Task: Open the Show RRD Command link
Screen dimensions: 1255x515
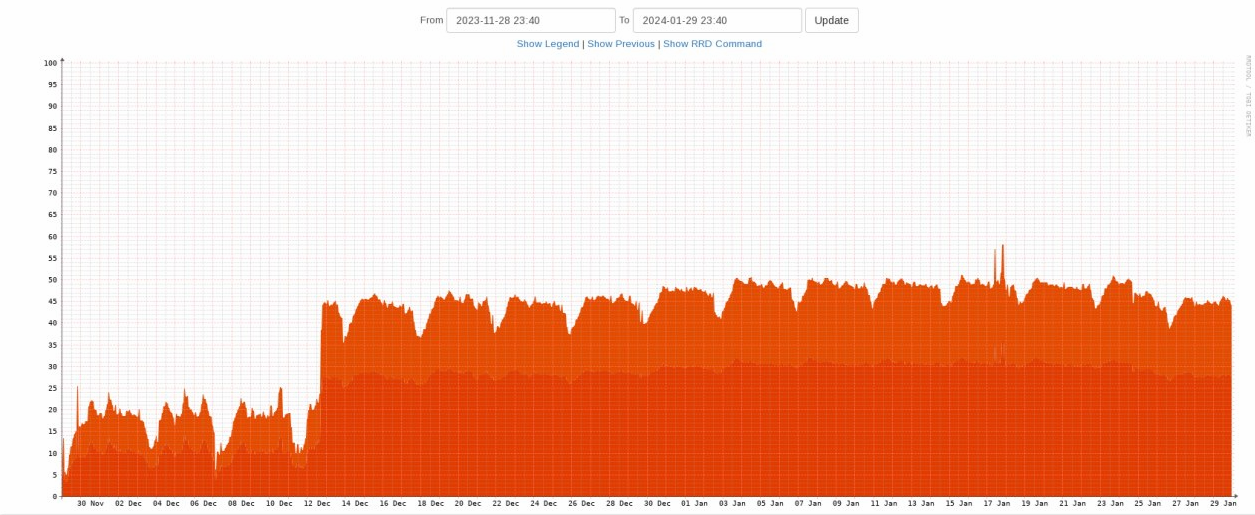Action: click(x=712, y=44)
